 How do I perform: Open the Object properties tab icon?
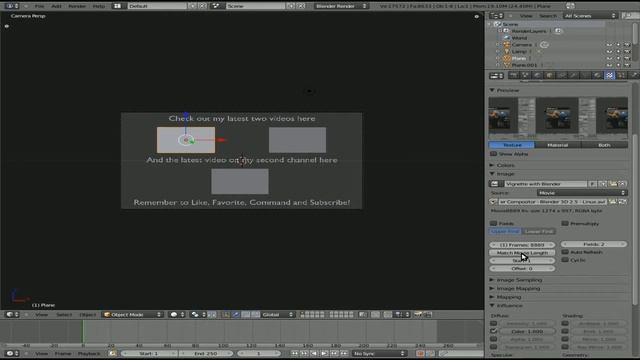[549, 76]
